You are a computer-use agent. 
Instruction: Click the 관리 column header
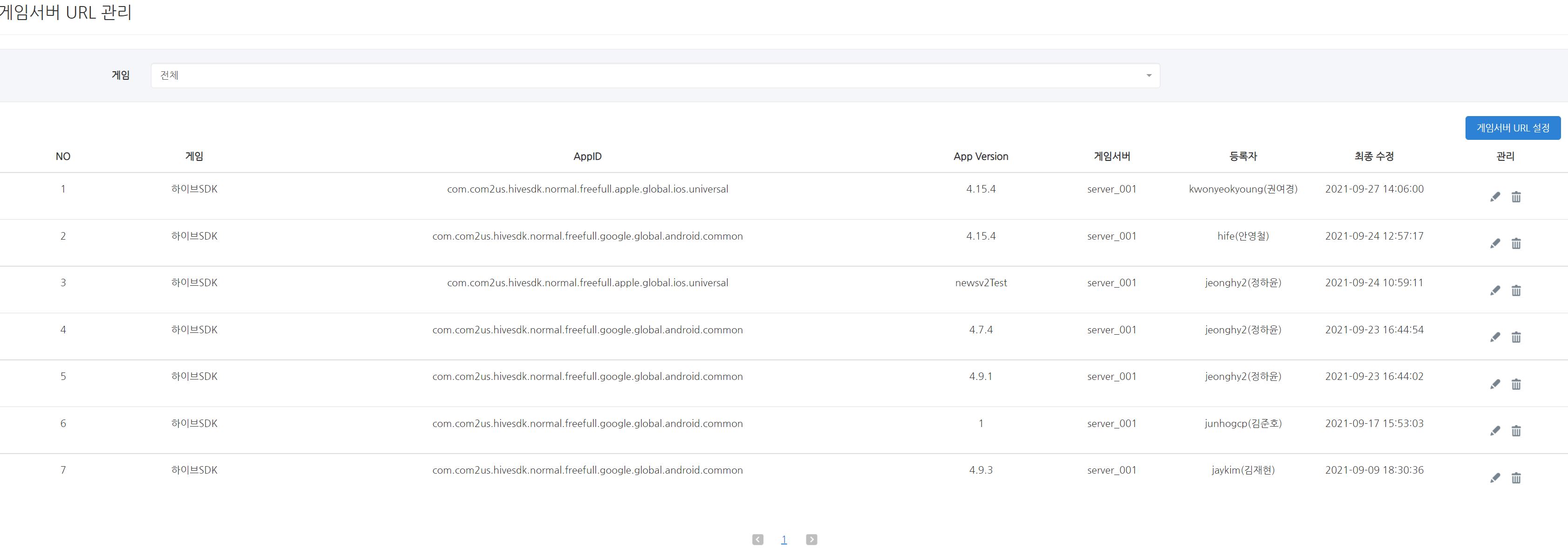point(1505,157)
